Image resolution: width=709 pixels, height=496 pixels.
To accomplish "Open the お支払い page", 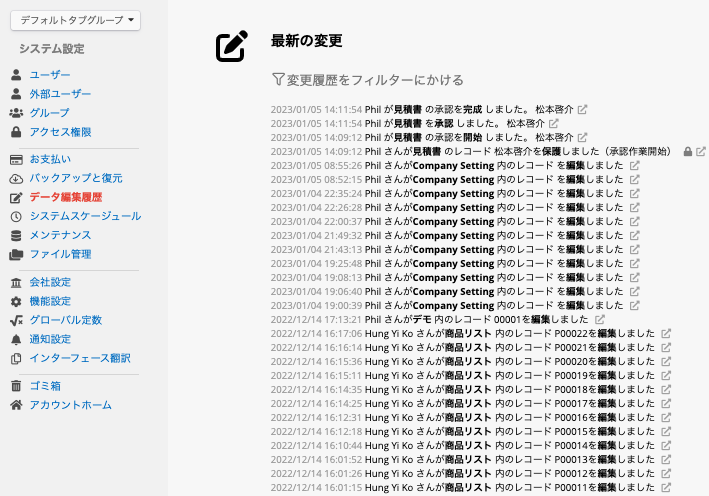I will coord(50,159).
